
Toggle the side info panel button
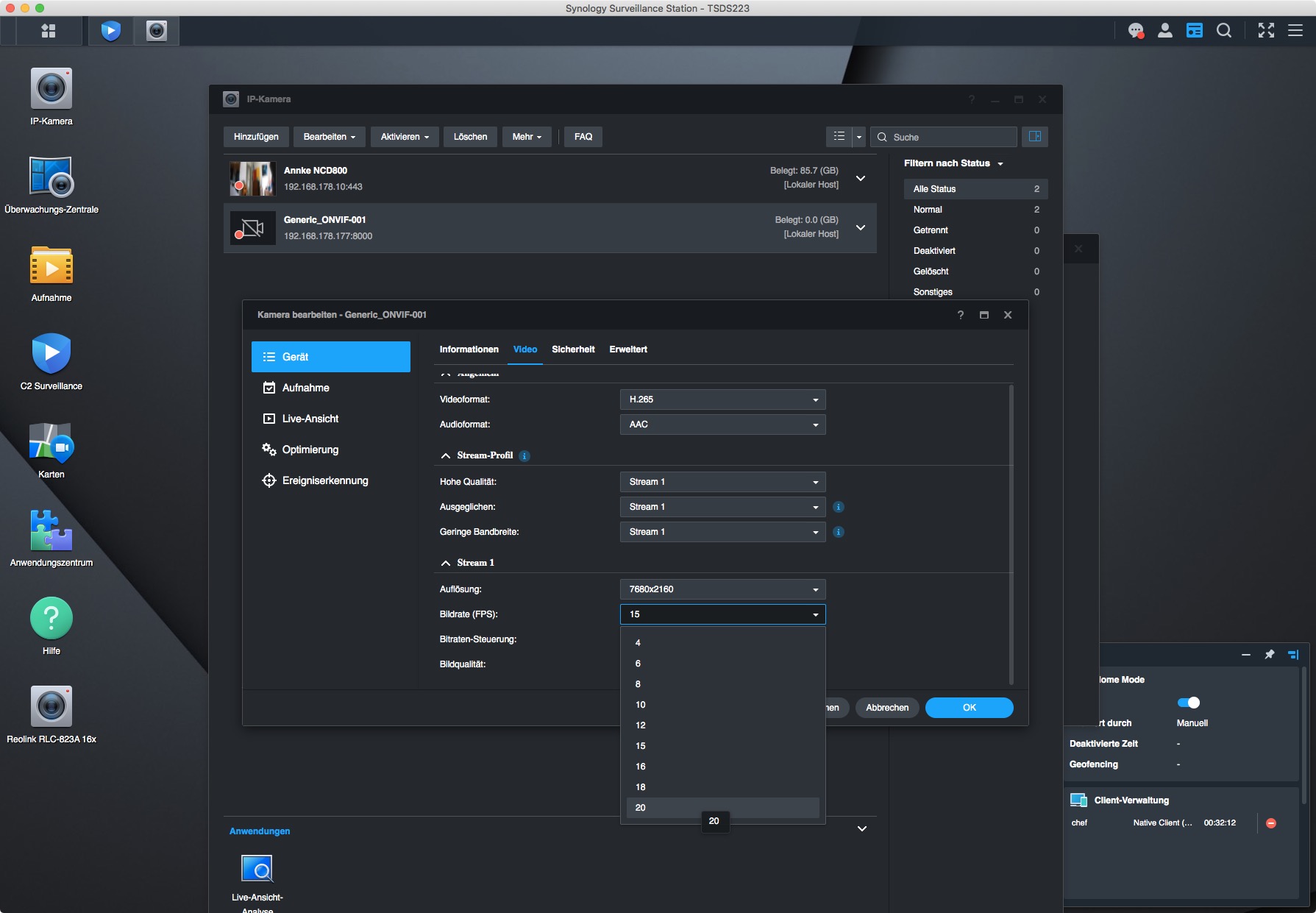(1035, 137)
